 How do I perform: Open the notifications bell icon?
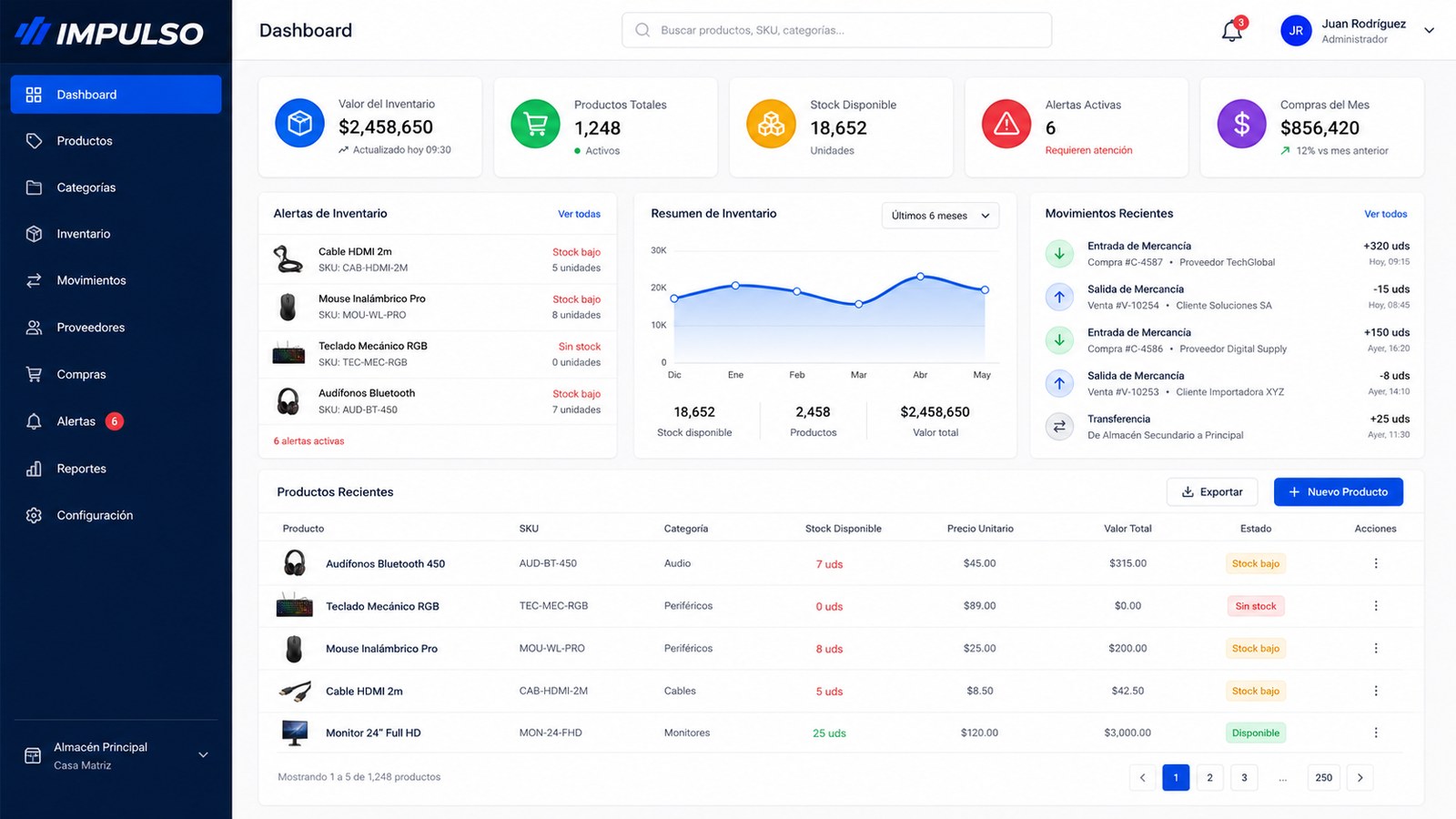1232,30
